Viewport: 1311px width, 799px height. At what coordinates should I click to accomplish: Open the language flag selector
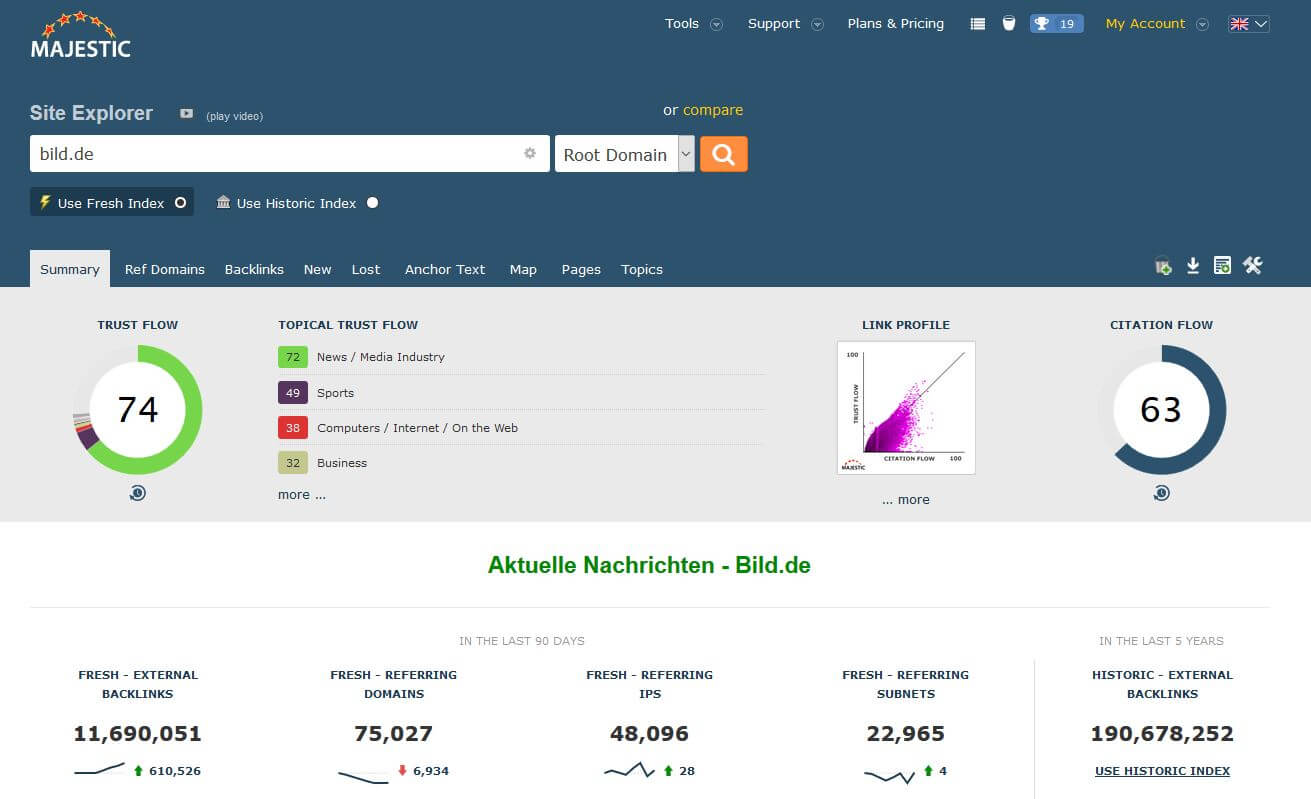[x=1249, y=24]
